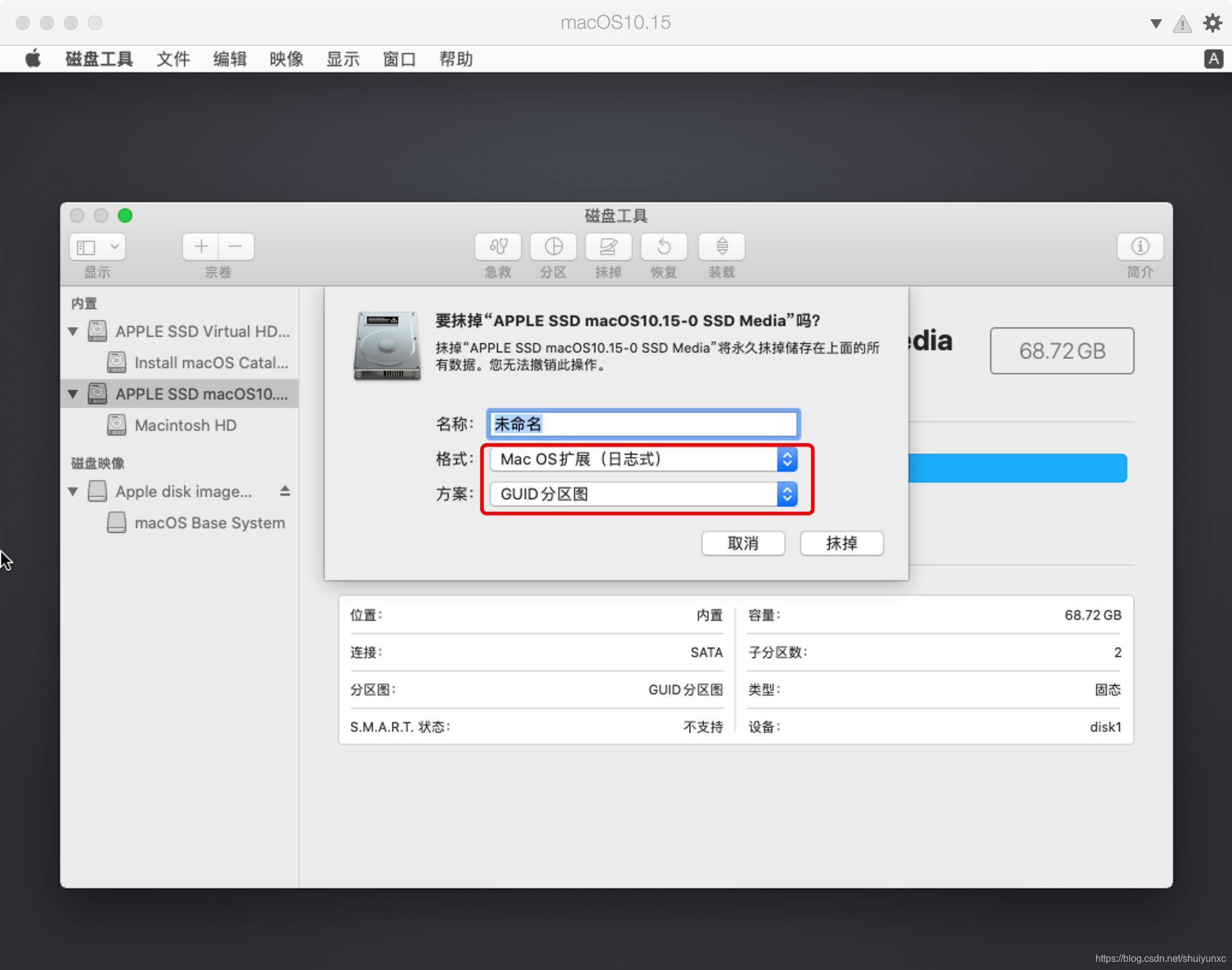
Task: Eject the Apple disk image
Action: 285,491
